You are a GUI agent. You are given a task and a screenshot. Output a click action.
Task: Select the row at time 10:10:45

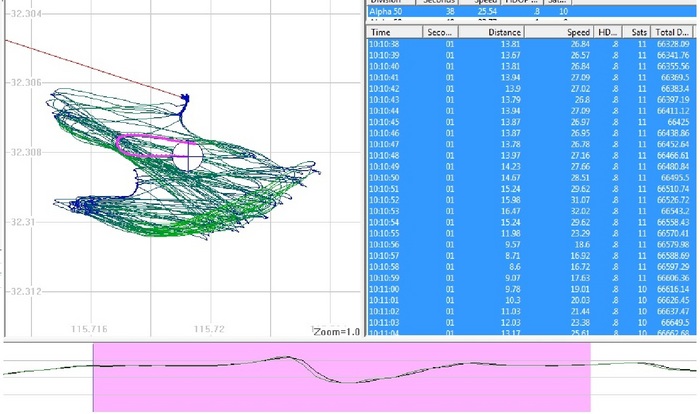point(531,122)
